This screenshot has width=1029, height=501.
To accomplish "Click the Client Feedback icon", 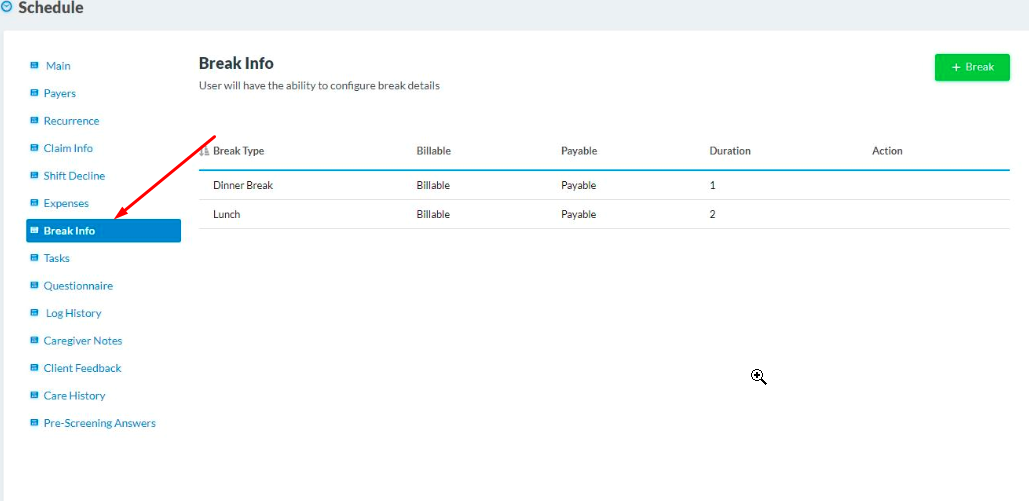I will [x=35, y=368].
